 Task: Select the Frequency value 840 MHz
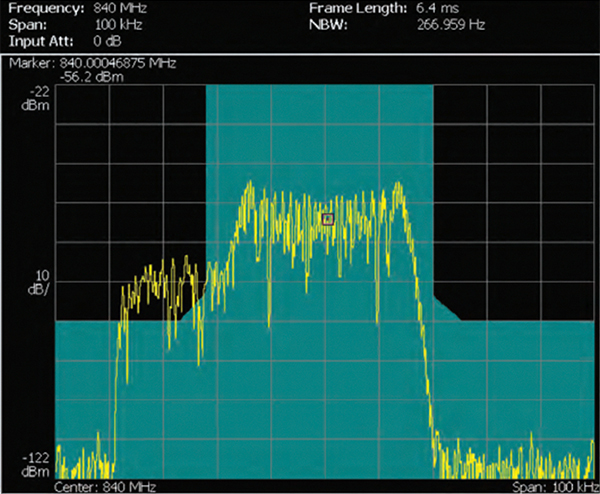(x=120, y=8)
